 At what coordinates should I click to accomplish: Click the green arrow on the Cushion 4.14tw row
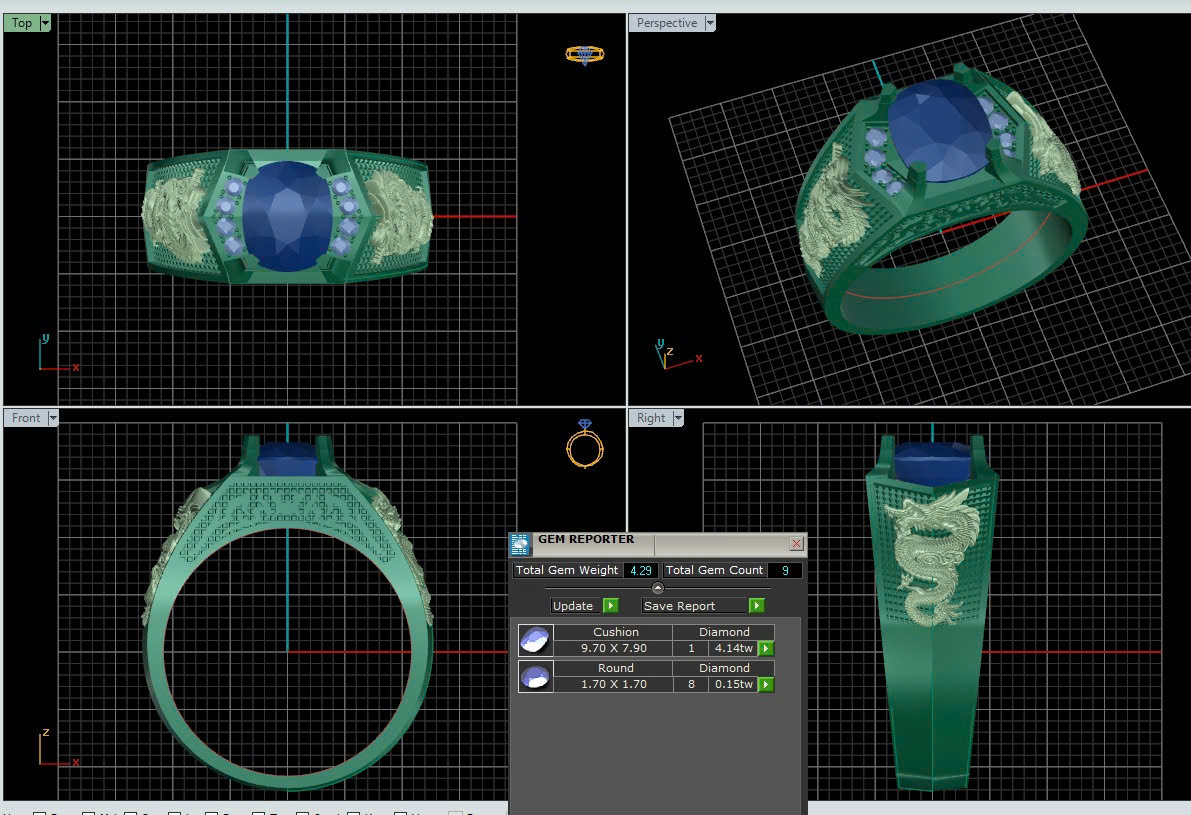tap(766, 648)
